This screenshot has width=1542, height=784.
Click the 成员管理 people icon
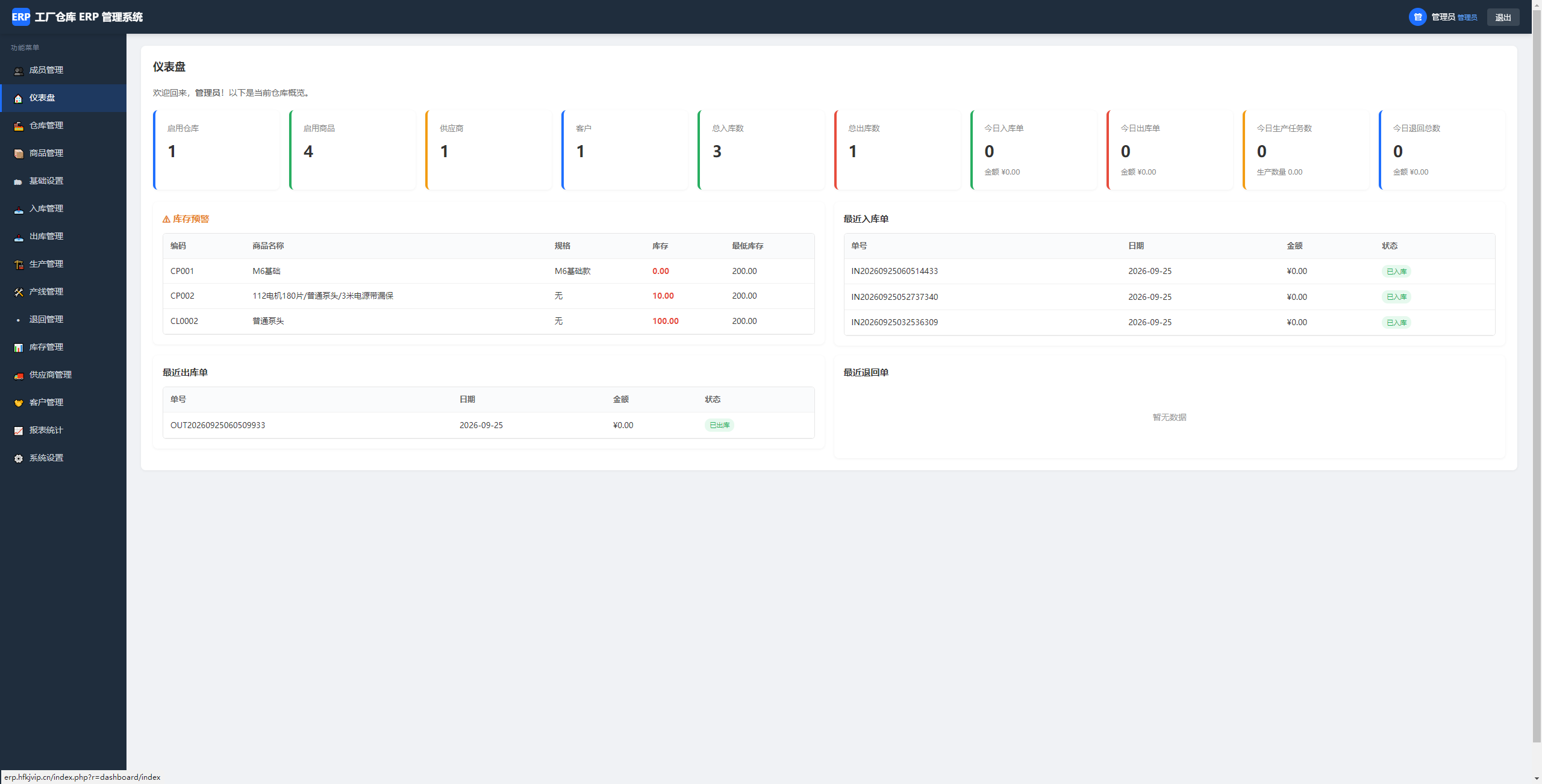coord(19,70)
